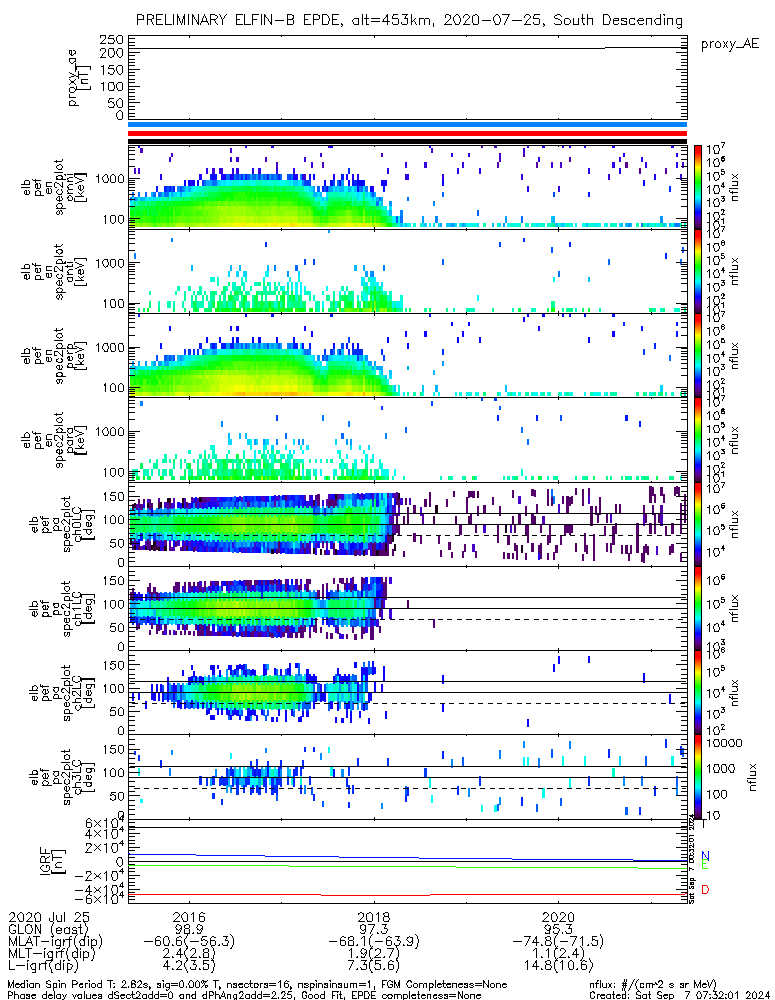Image resolution: width=775 pixels, height=1000 pixels.
Task: Click the plot title PRELIMINARY ELFIN-B EPDE
Action: tap(409, 20)
